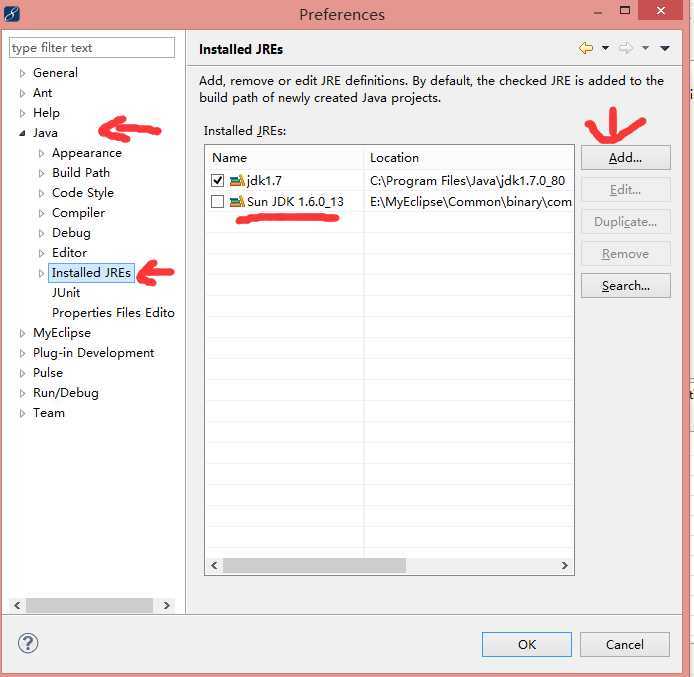
Task: Expand the Editor node arrow
Action: [42, 253]
